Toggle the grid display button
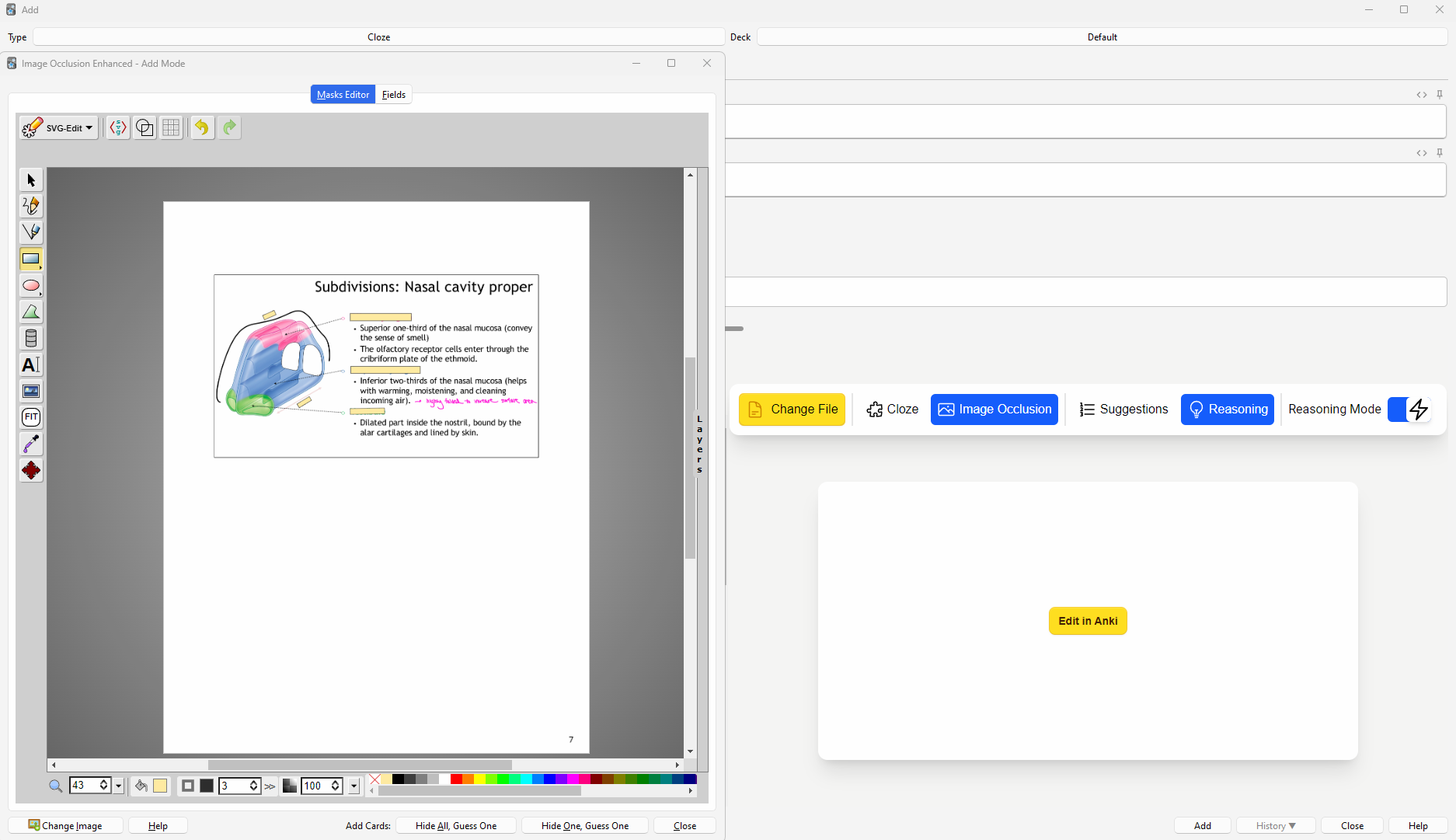 coord(172,127)
